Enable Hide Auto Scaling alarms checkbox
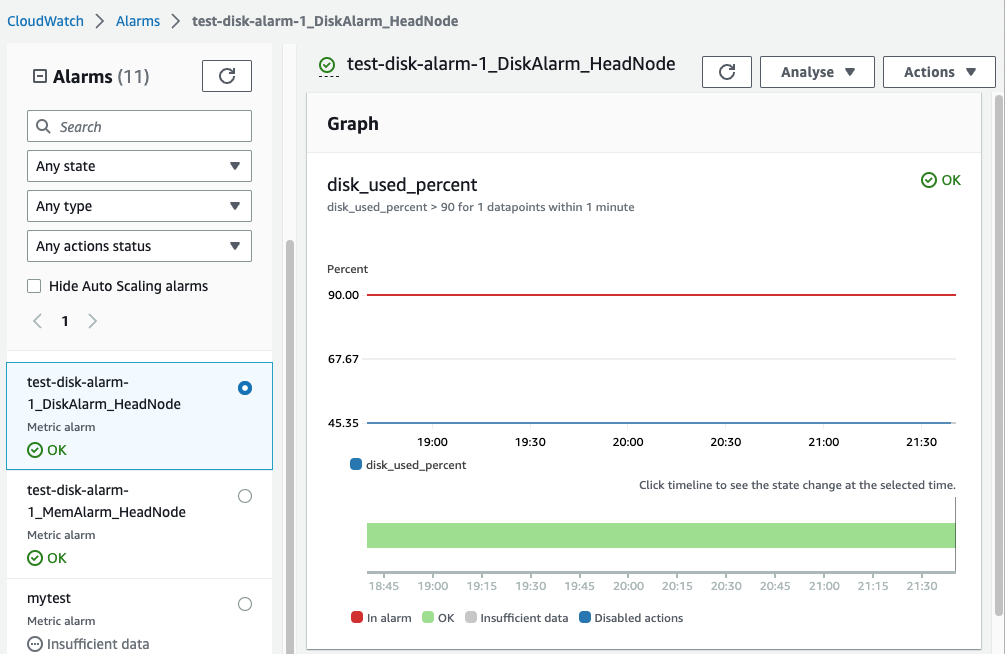 click(x=35, y=286)
